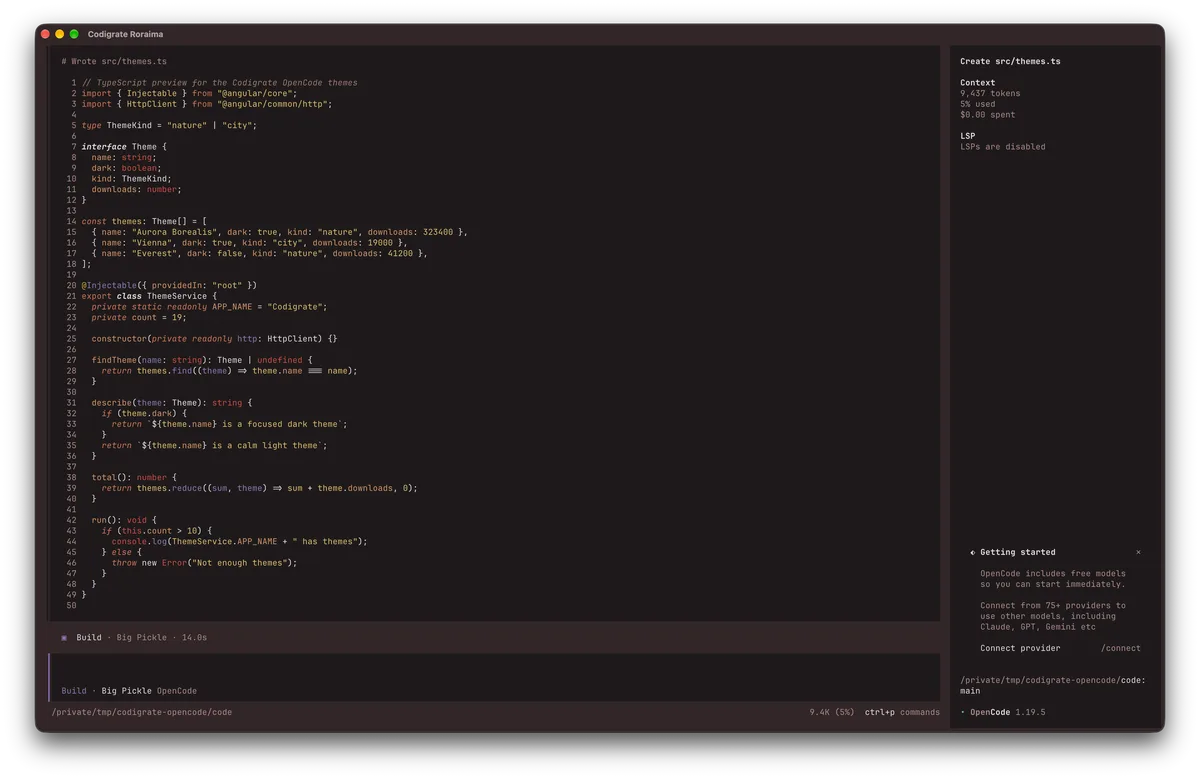Click the console.log code line
This screenshot has width=1200, height=779.
[x=239, y=541]
